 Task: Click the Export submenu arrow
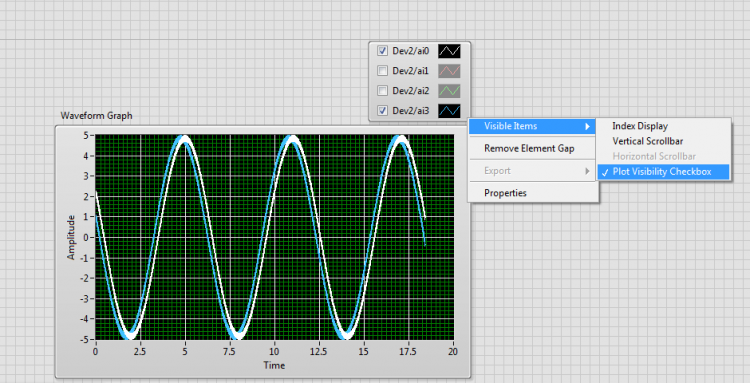587,171
